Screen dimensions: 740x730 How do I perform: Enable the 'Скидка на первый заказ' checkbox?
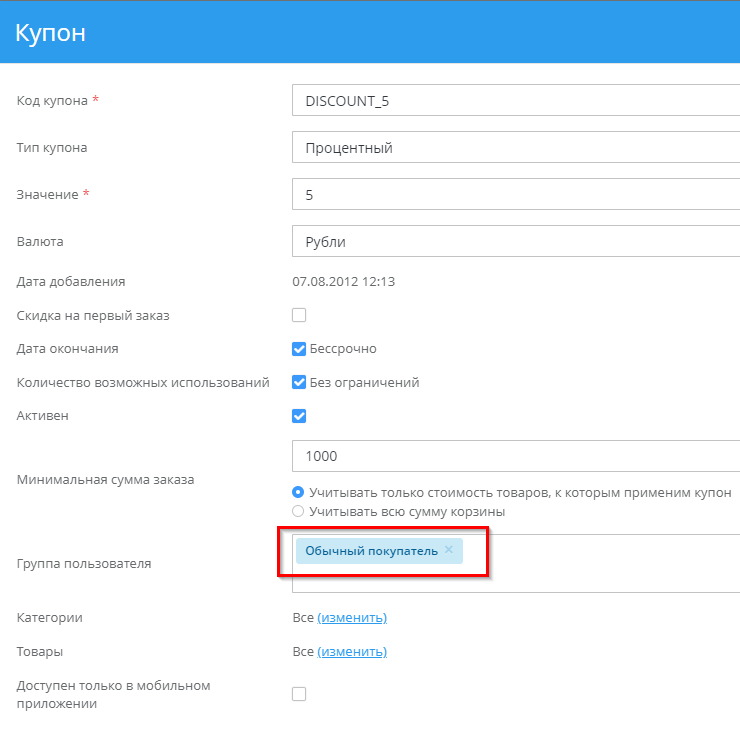point(299,316)
